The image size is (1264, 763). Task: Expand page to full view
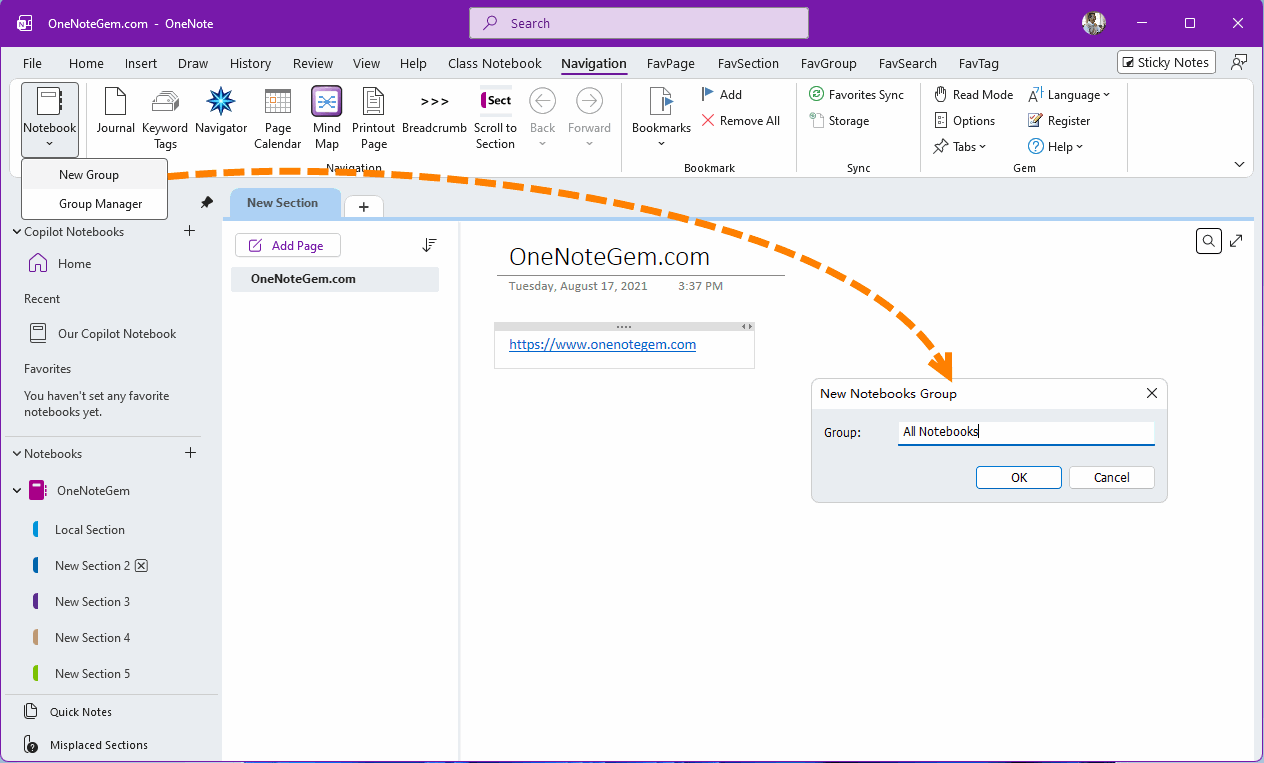[x=1237, y=241]
